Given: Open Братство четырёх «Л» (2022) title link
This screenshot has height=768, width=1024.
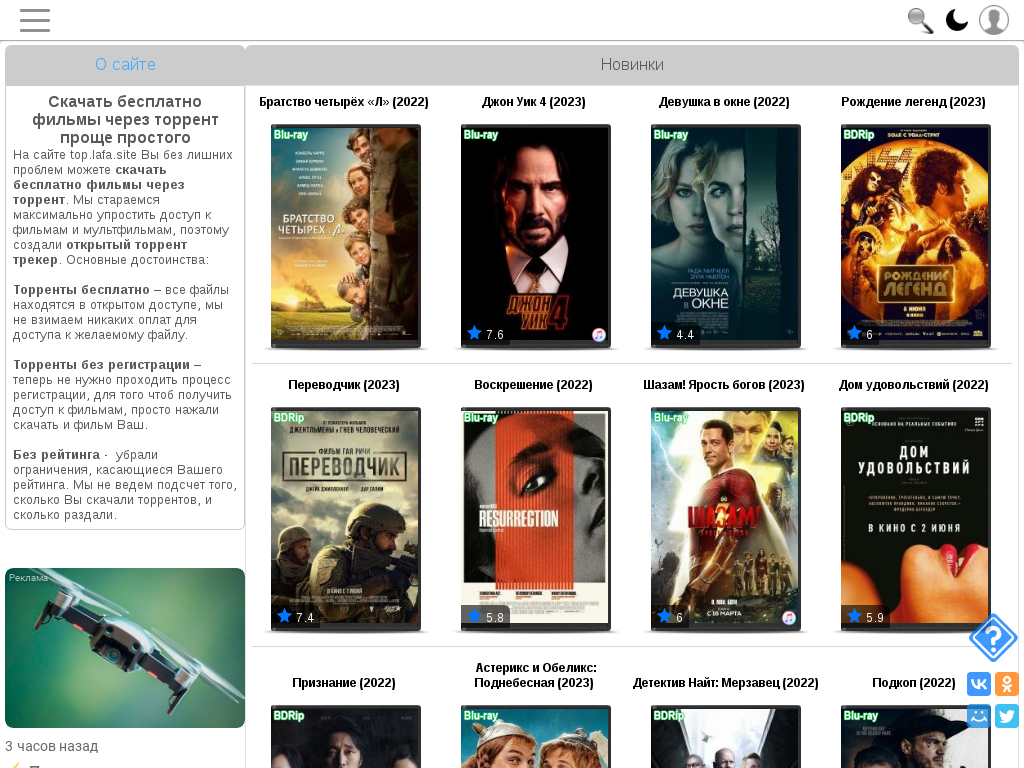Looking at the screenshot, I should pyautogui.click(x=344, y=102).
